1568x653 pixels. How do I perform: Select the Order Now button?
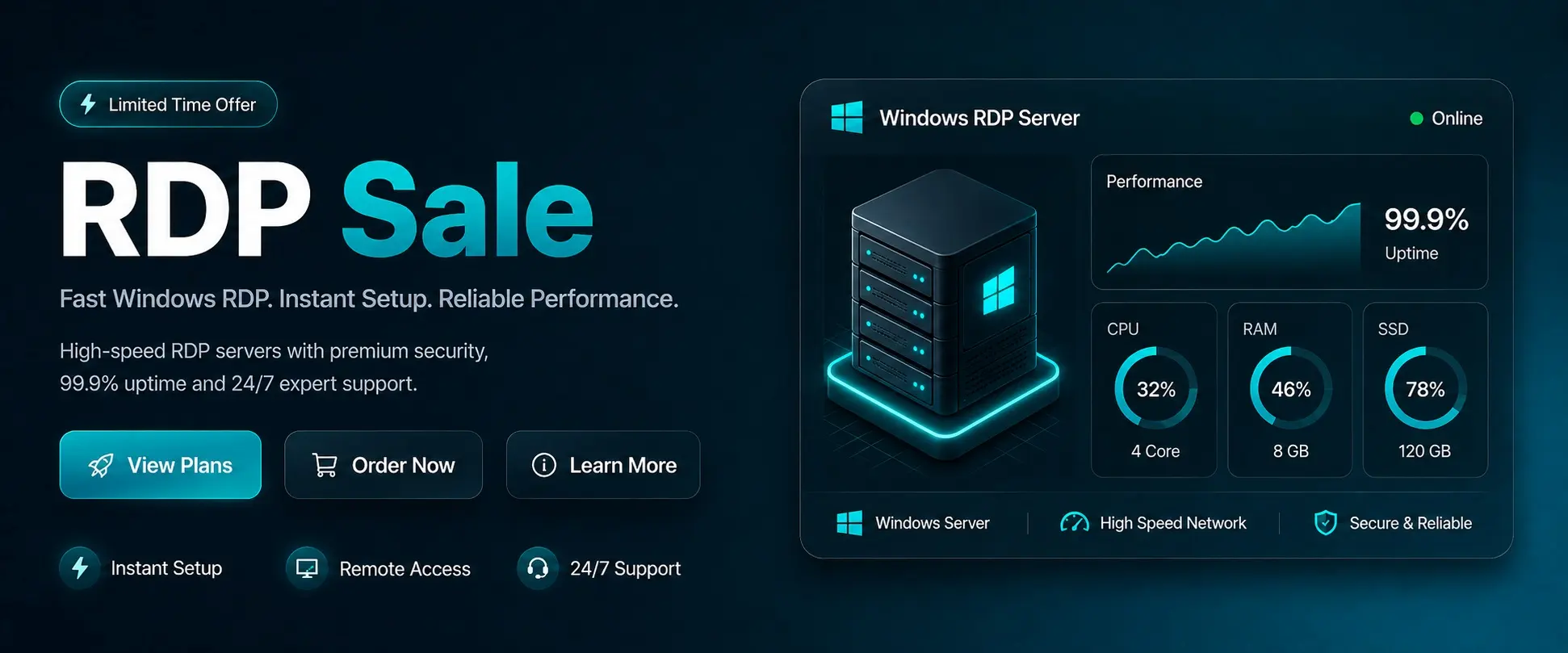(x=384, y=465)
